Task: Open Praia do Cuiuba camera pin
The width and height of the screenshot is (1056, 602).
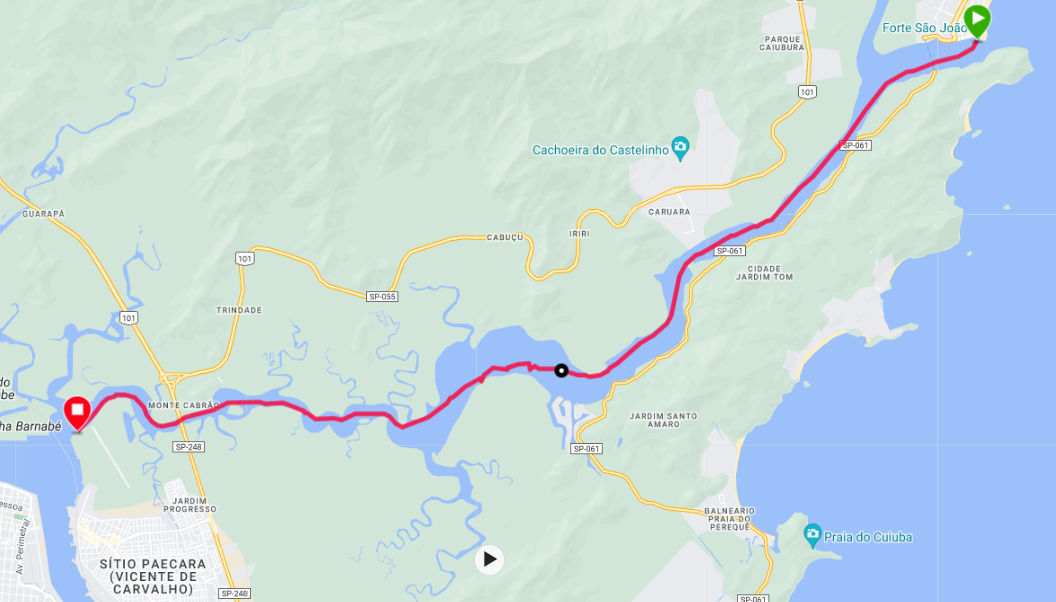Action: click(x=813, y=536)
